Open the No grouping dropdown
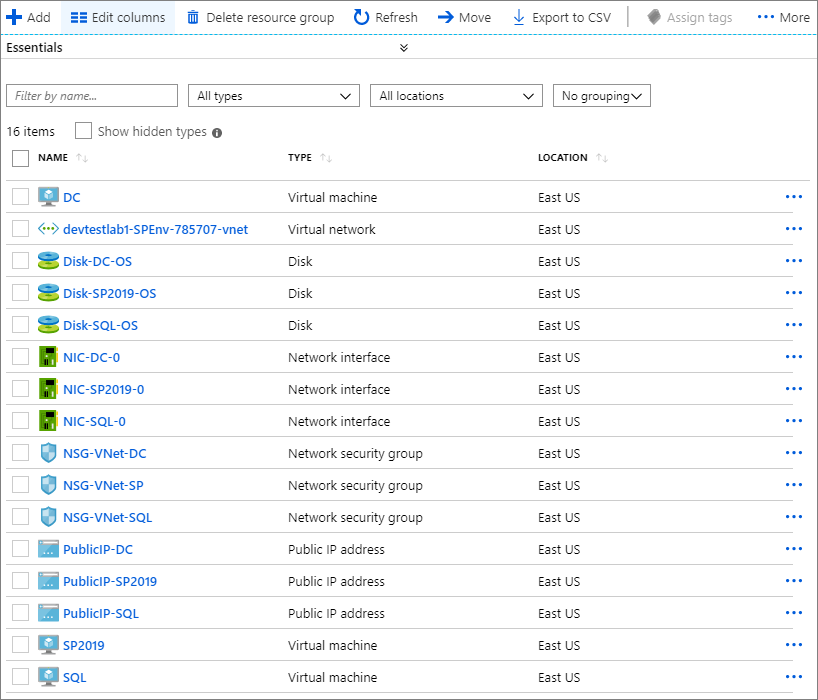The height and width of the screenshot is (700, 818). [602, 95]
